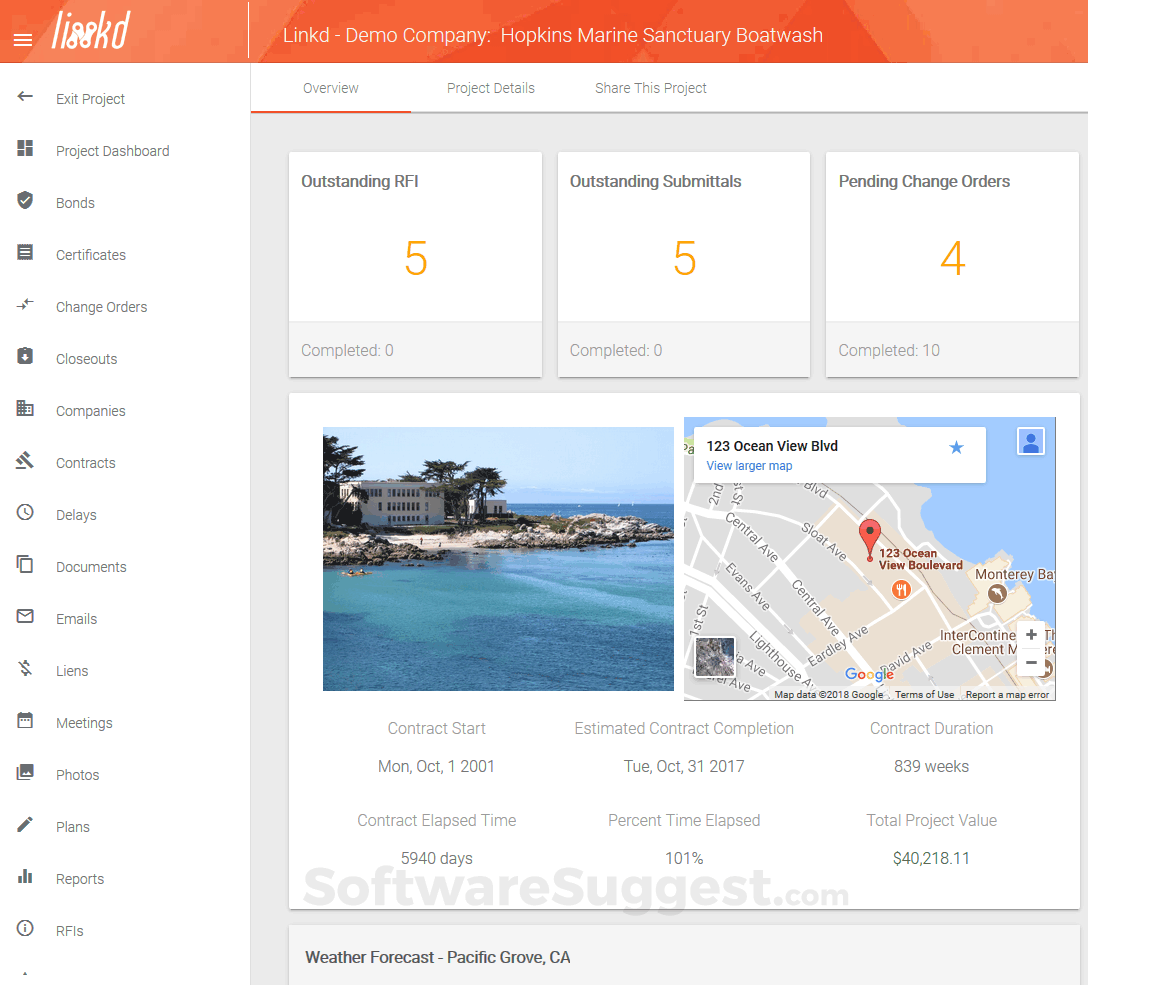Exit the project via sidebar link
Image resolution: width=1152 pixels, height=985 pixels.
(90, 98)
